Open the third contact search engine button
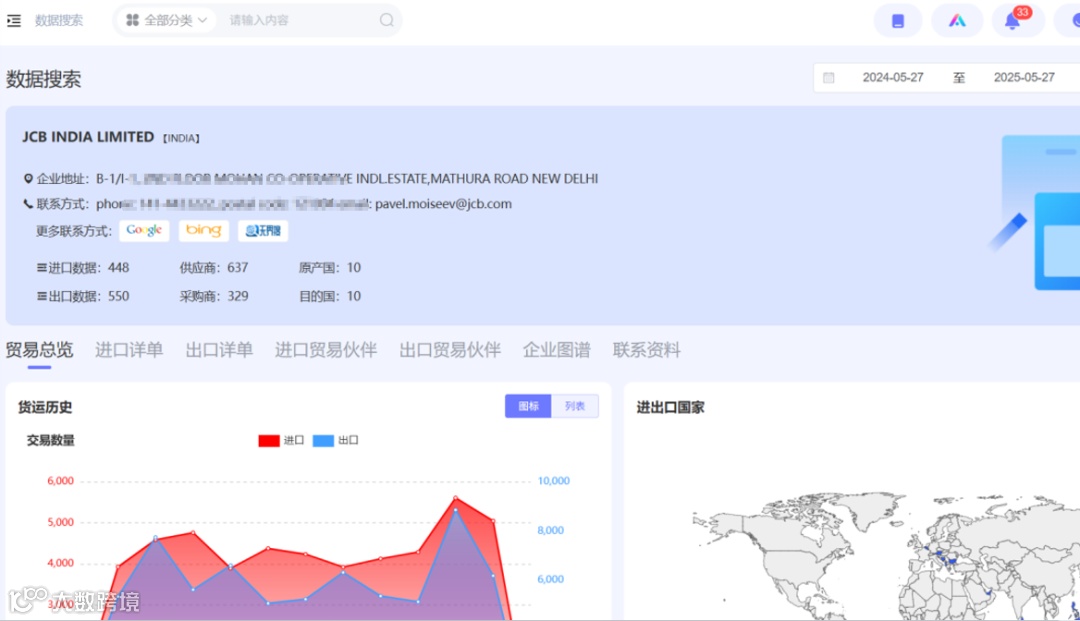This screenshot has height=621, width=1080. (263, 231)
